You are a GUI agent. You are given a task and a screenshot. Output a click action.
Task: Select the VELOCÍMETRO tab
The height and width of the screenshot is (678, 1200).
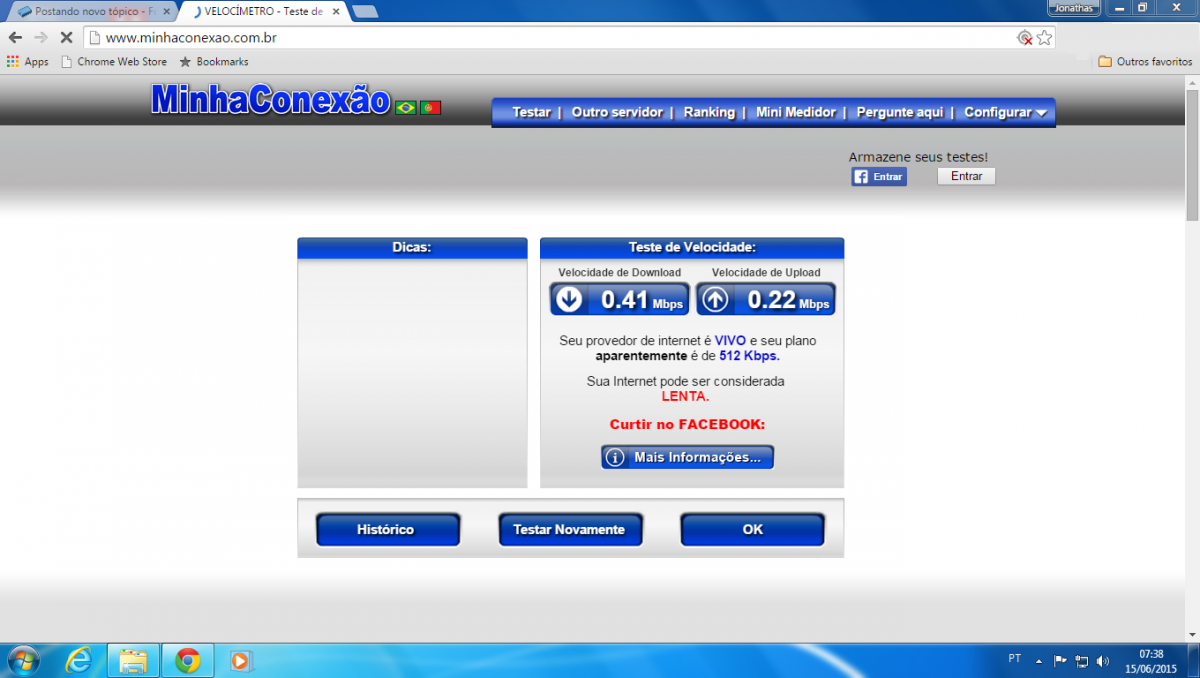[265, 11]
